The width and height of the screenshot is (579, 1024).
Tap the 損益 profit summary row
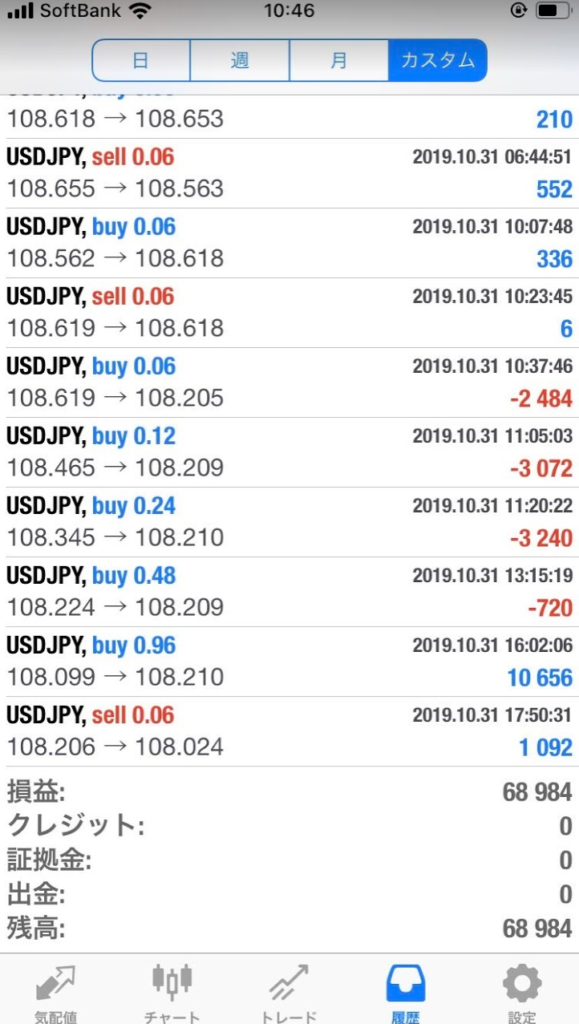point(289,793)
